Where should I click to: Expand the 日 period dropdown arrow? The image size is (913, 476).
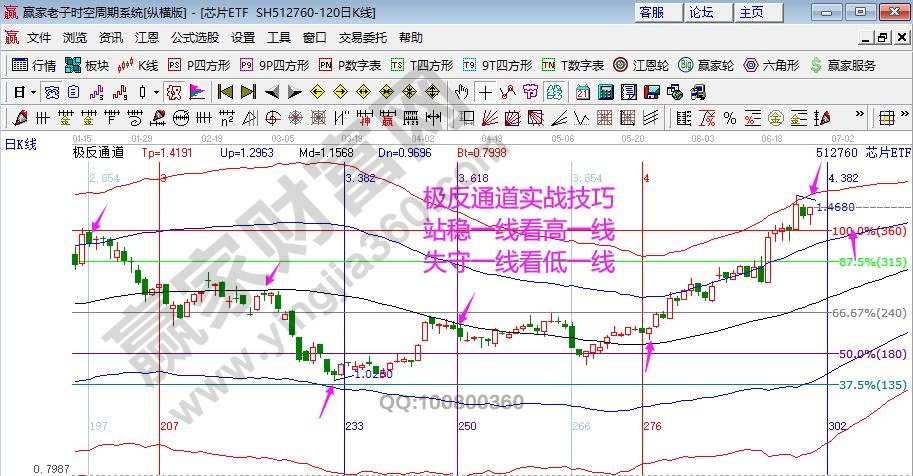[x=33, y=92]
